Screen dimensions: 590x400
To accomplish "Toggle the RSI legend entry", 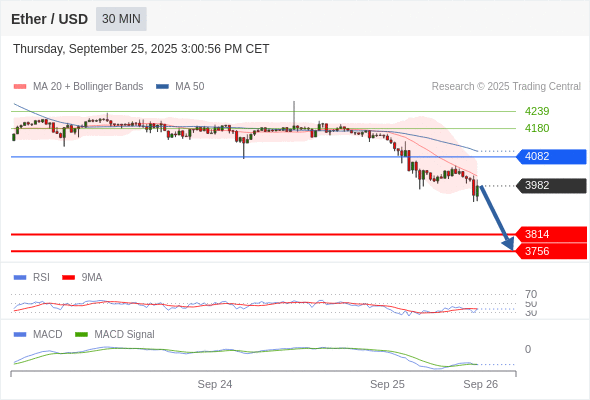I will [32, 277].
